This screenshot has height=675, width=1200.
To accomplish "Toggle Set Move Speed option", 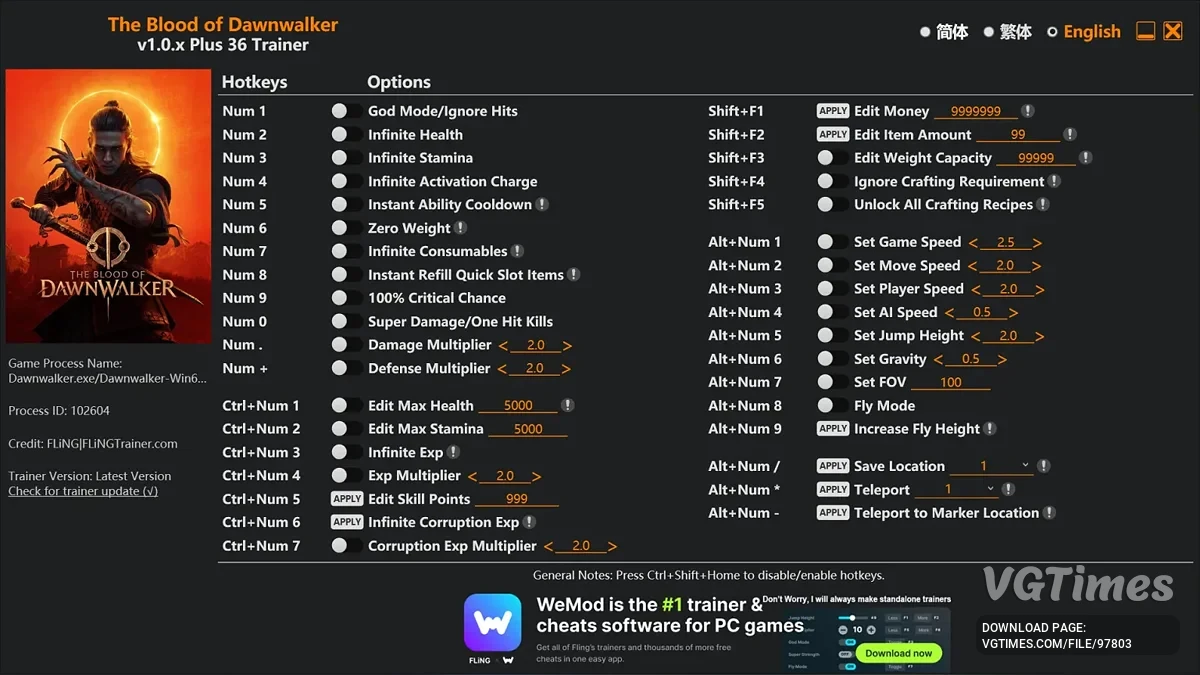I will tap(832, 265).
